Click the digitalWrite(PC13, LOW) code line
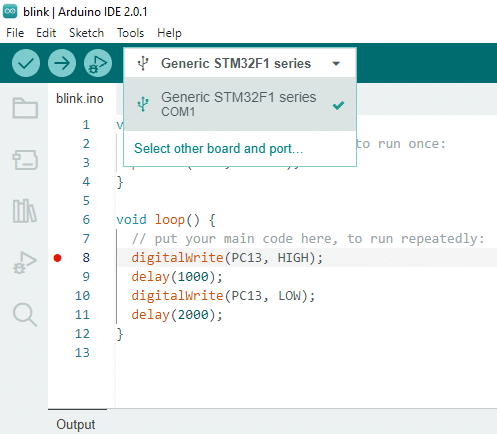 (x=223, y=296)
